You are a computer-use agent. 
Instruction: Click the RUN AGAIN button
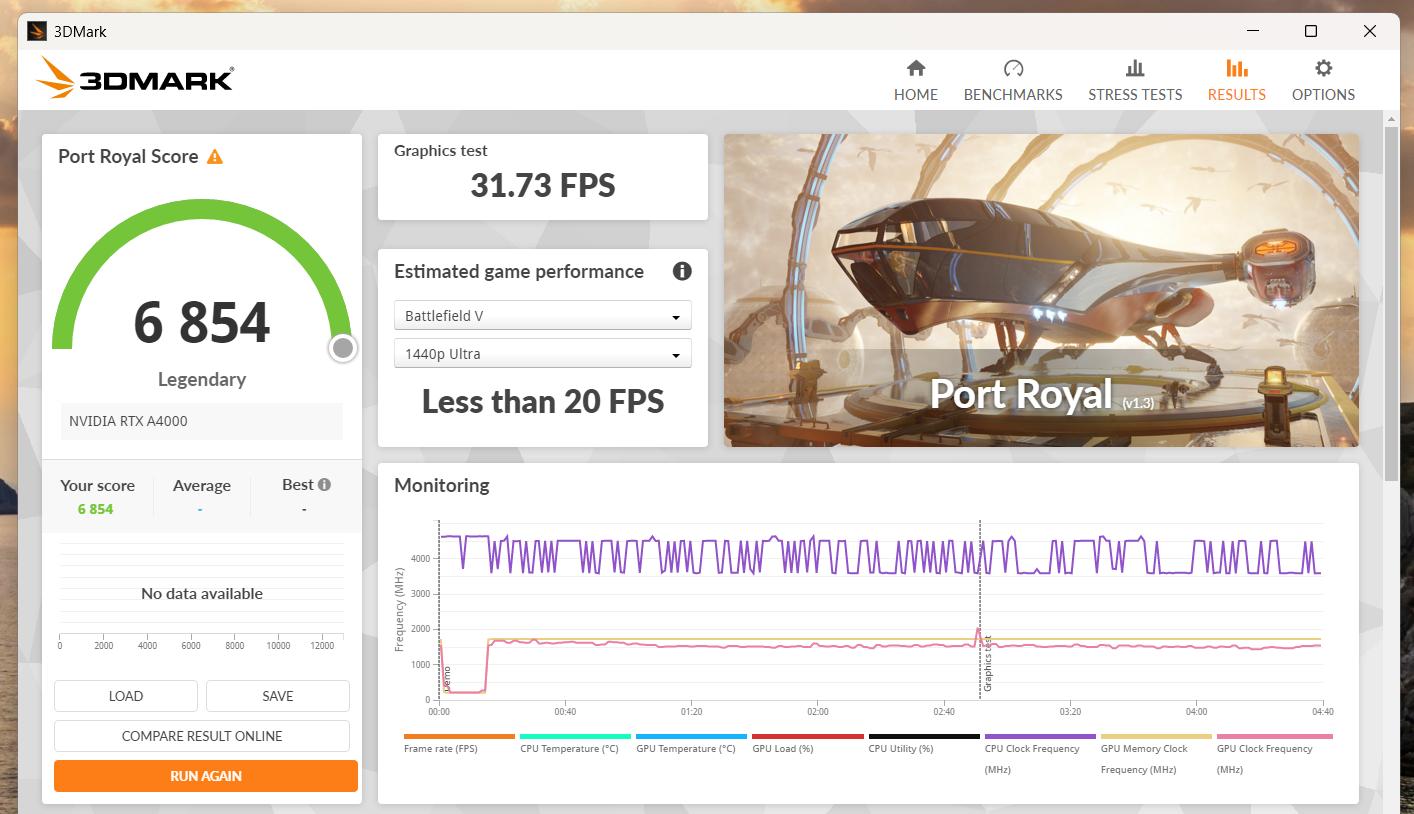coord(206,776)
